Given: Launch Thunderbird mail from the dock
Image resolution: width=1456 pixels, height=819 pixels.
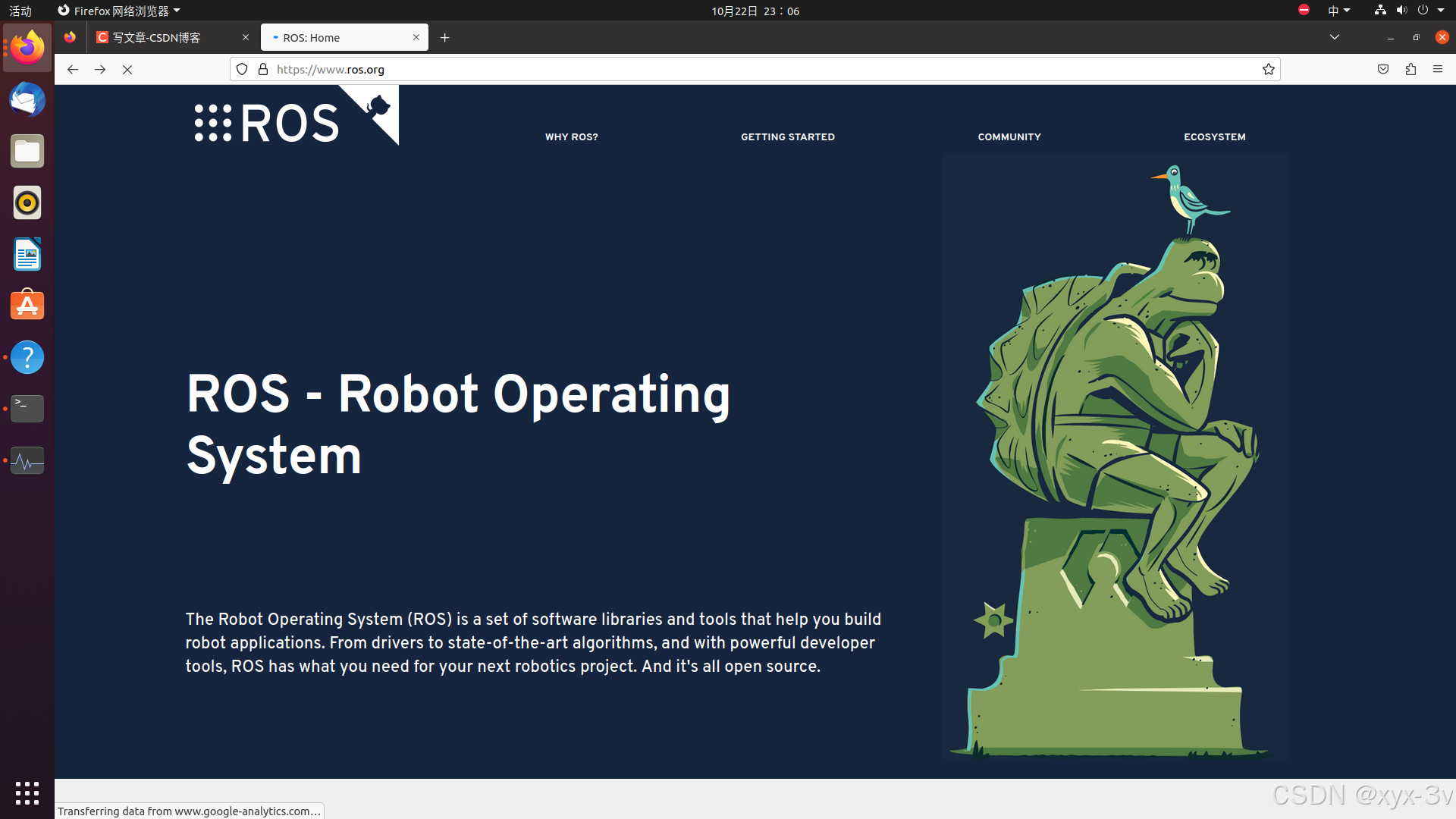Looking at the screenshot, I should [27, 100].
